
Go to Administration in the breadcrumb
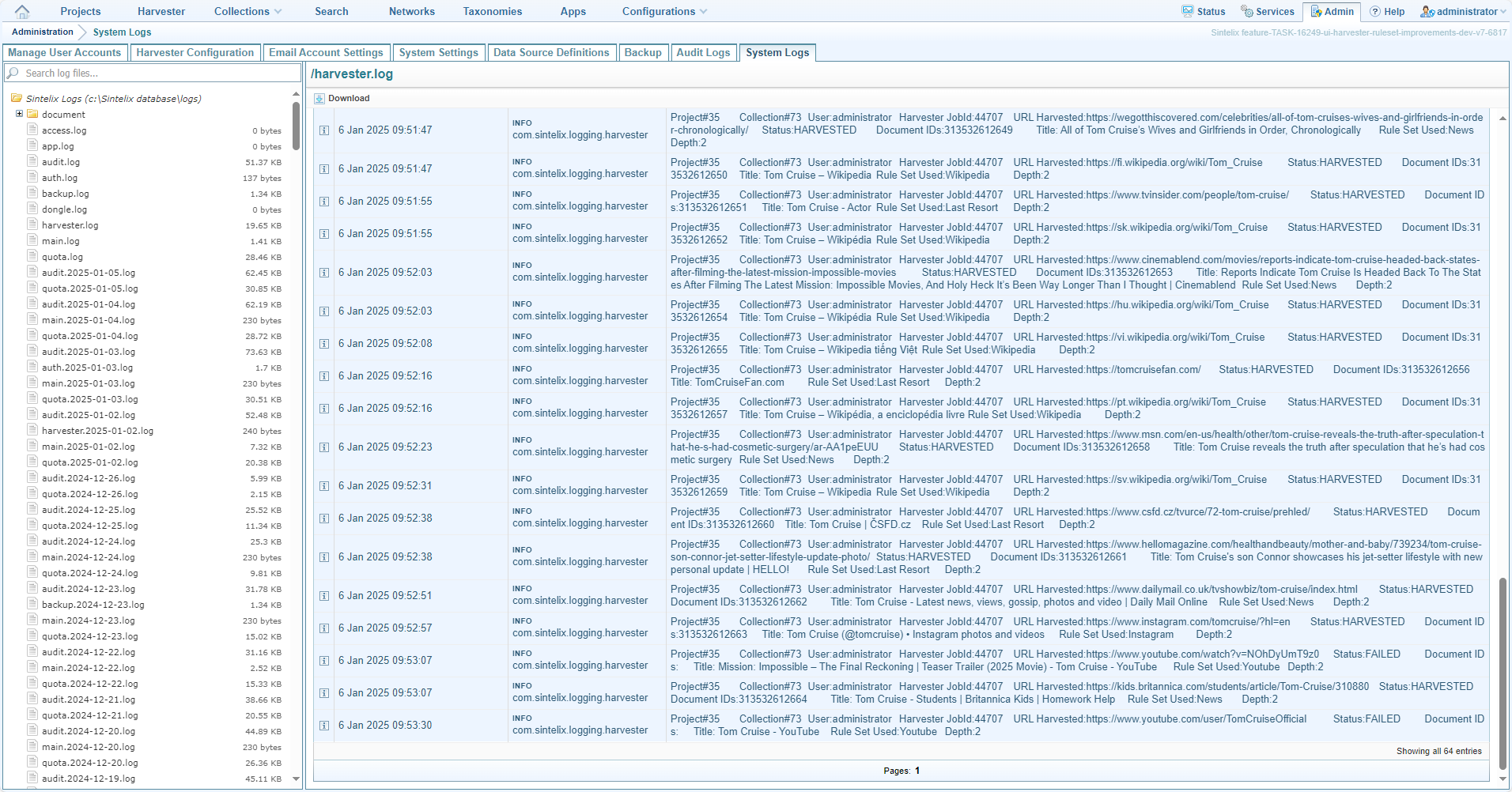(x=43, y=32)
